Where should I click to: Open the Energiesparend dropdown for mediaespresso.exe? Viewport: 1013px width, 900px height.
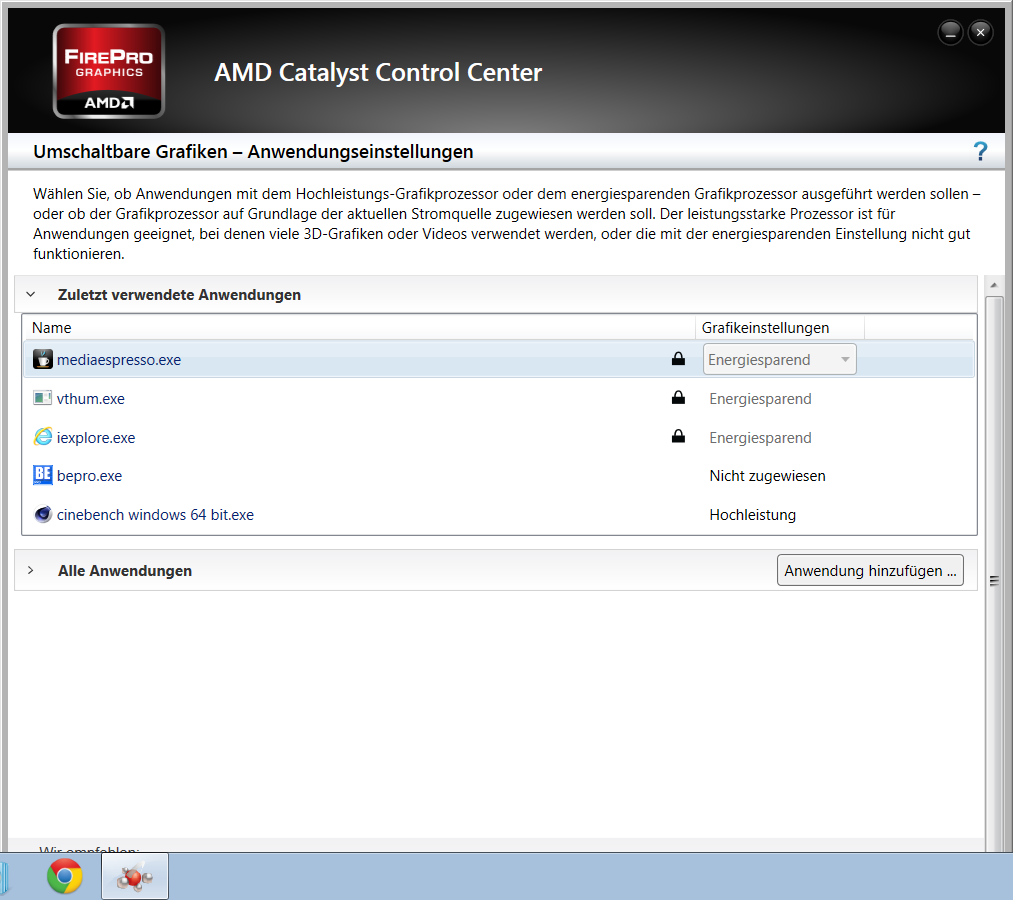click(780, 359)
